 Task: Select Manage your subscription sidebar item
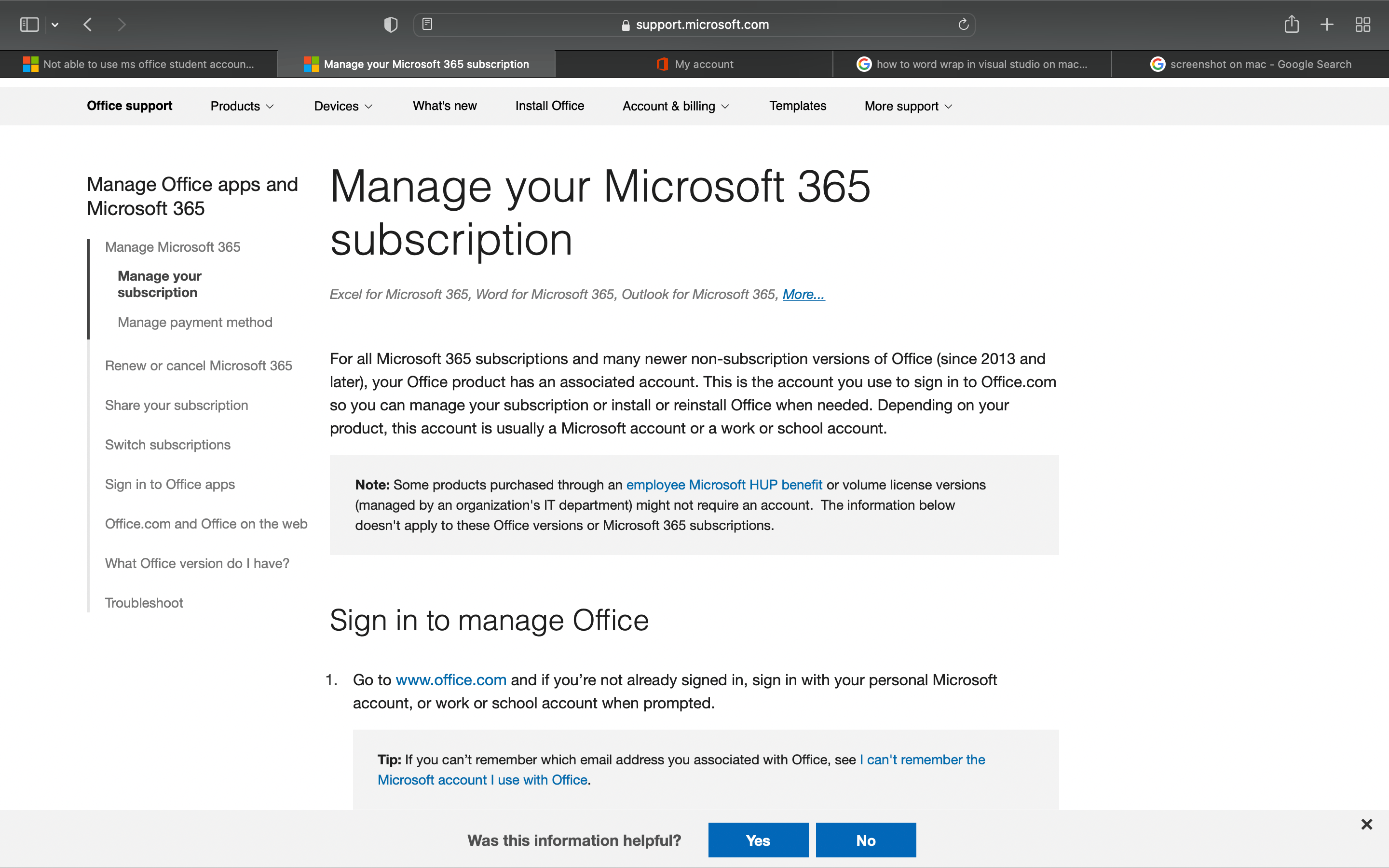click(x=160, y=284)
